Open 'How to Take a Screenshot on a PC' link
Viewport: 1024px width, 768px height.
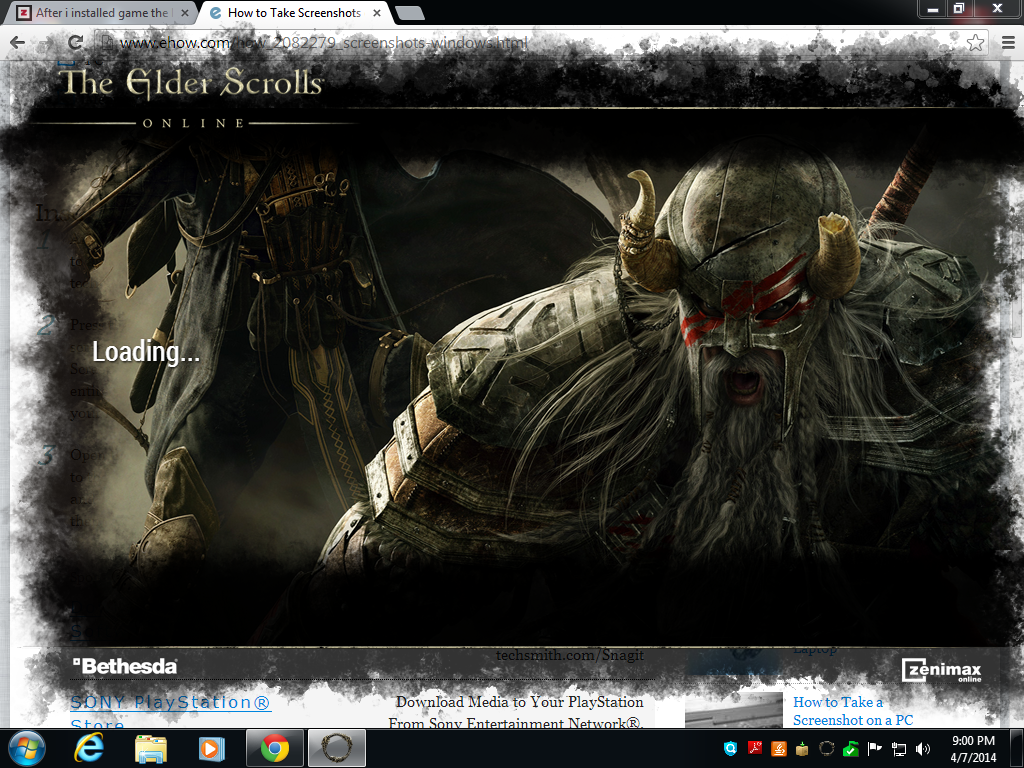(x=853, y=711)
